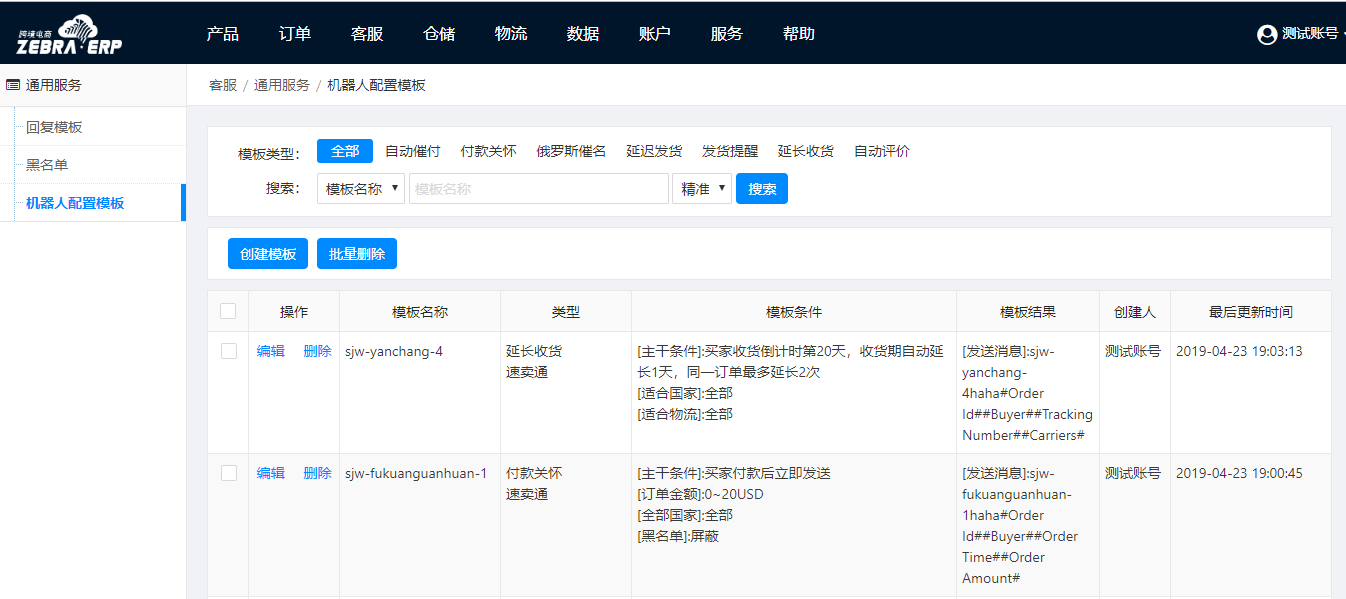Screen dimensions: 1346x599
Task: Check the box for sjw-fukuanguanhuan-1 row
Action: tap(228, 473)
